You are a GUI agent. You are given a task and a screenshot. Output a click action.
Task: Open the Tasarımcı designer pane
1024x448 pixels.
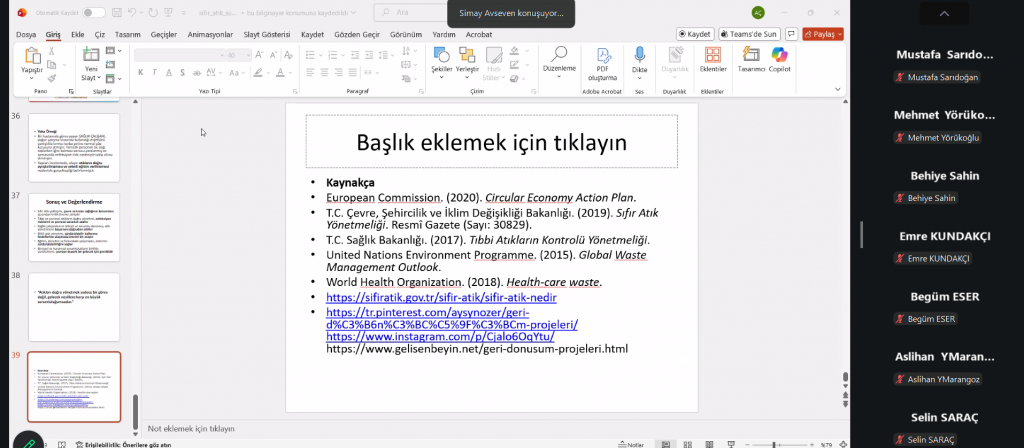pos(751,59)
